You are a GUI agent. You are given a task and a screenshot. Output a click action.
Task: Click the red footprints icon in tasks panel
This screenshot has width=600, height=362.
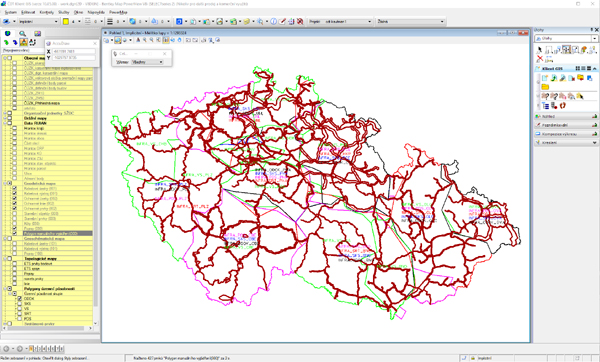pyautogui.click(x=562, y=105)
